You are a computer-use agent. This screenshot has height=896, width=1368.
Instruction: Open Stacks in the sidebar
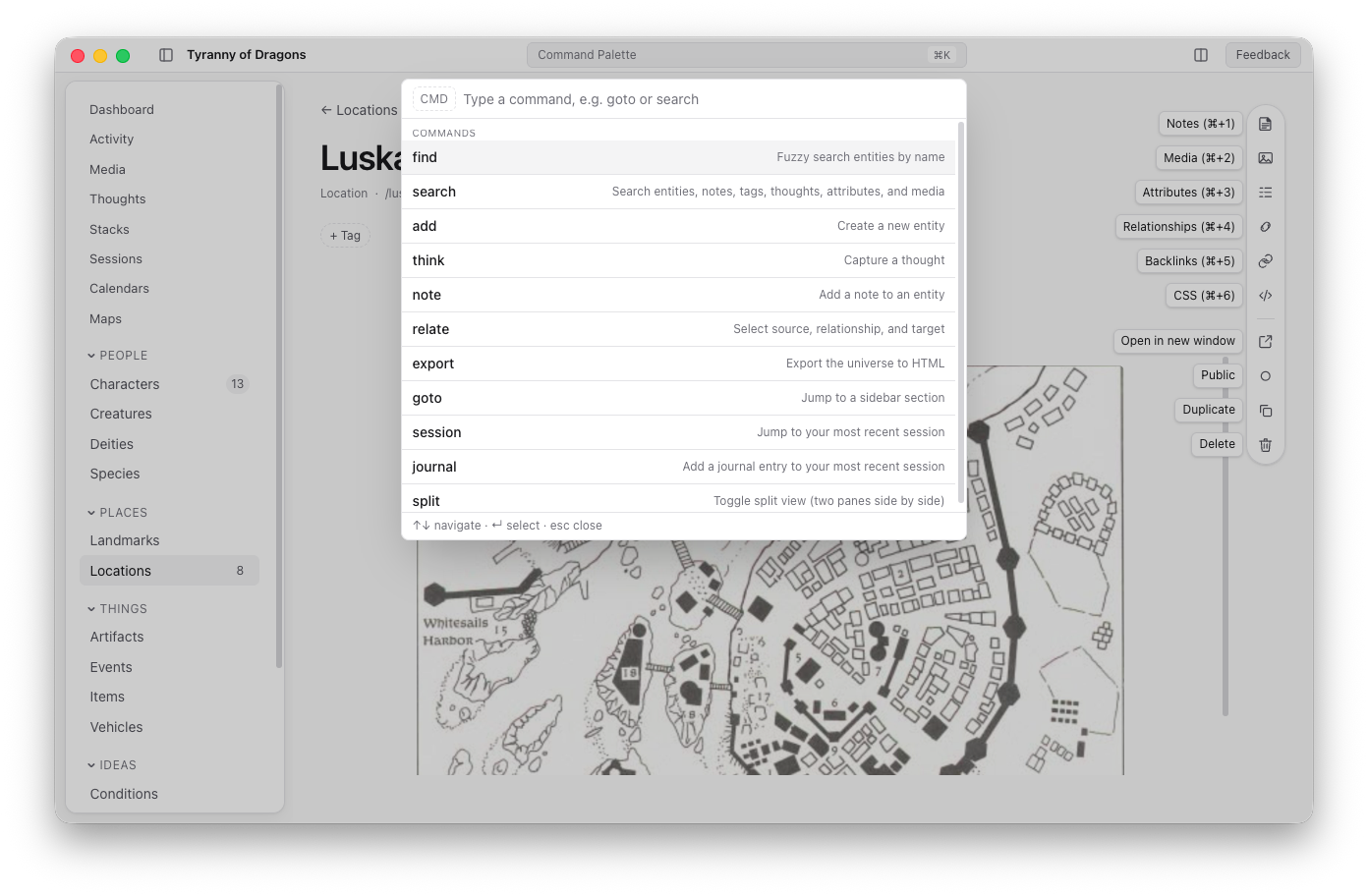pos(169,230)
